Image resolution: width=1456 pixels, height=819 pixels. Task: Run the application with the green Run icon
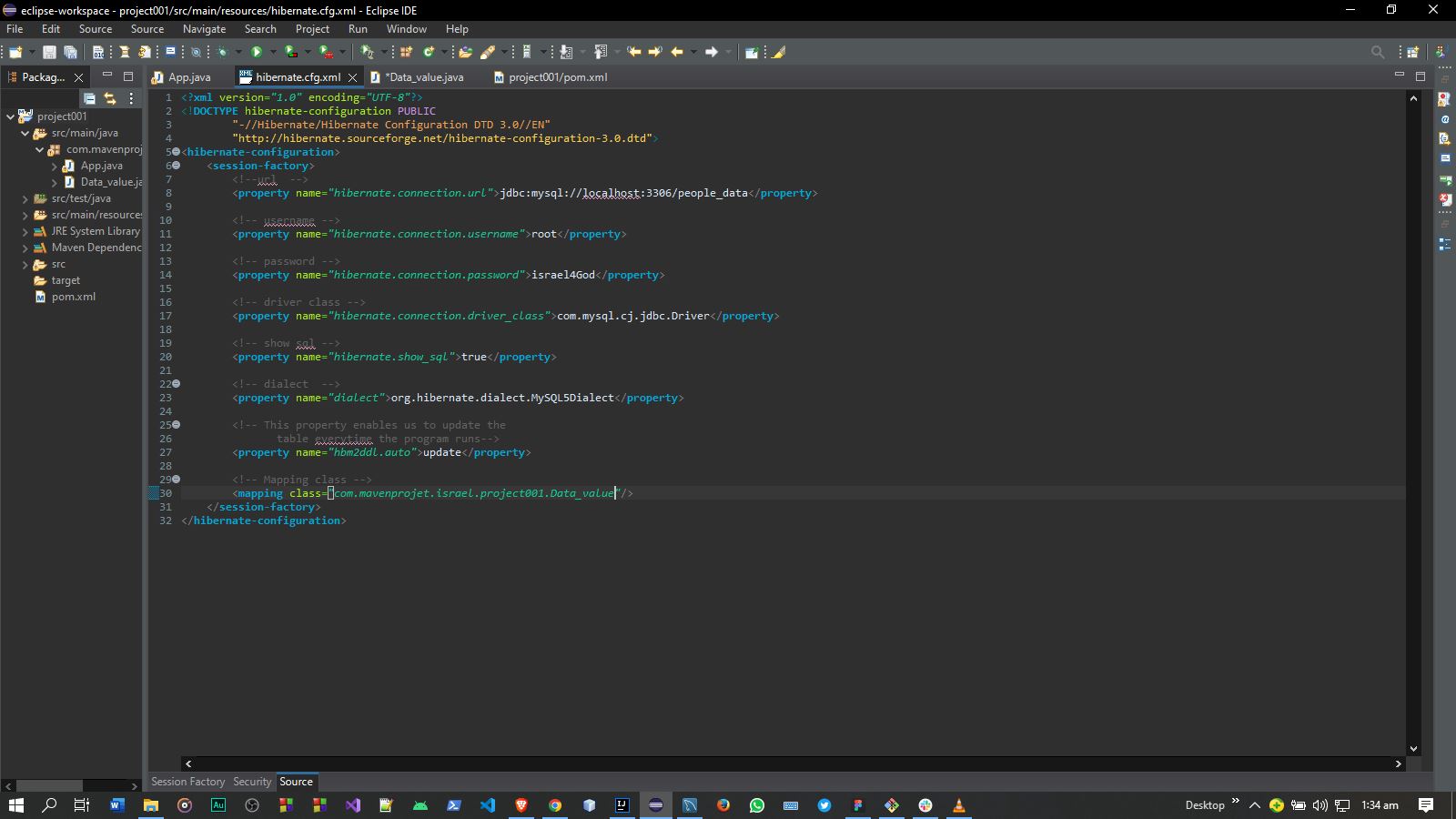pyautogui.click(x=256, y=52)
